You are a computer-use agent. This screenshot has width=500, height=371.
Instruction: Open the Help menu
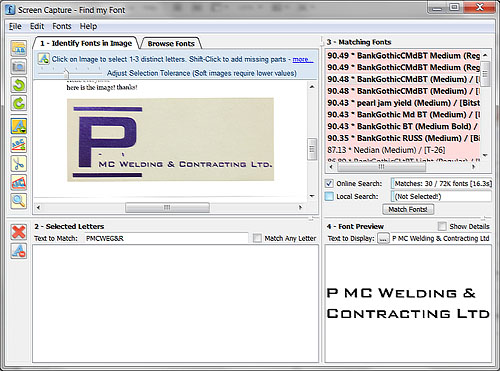tap(88, 26)
